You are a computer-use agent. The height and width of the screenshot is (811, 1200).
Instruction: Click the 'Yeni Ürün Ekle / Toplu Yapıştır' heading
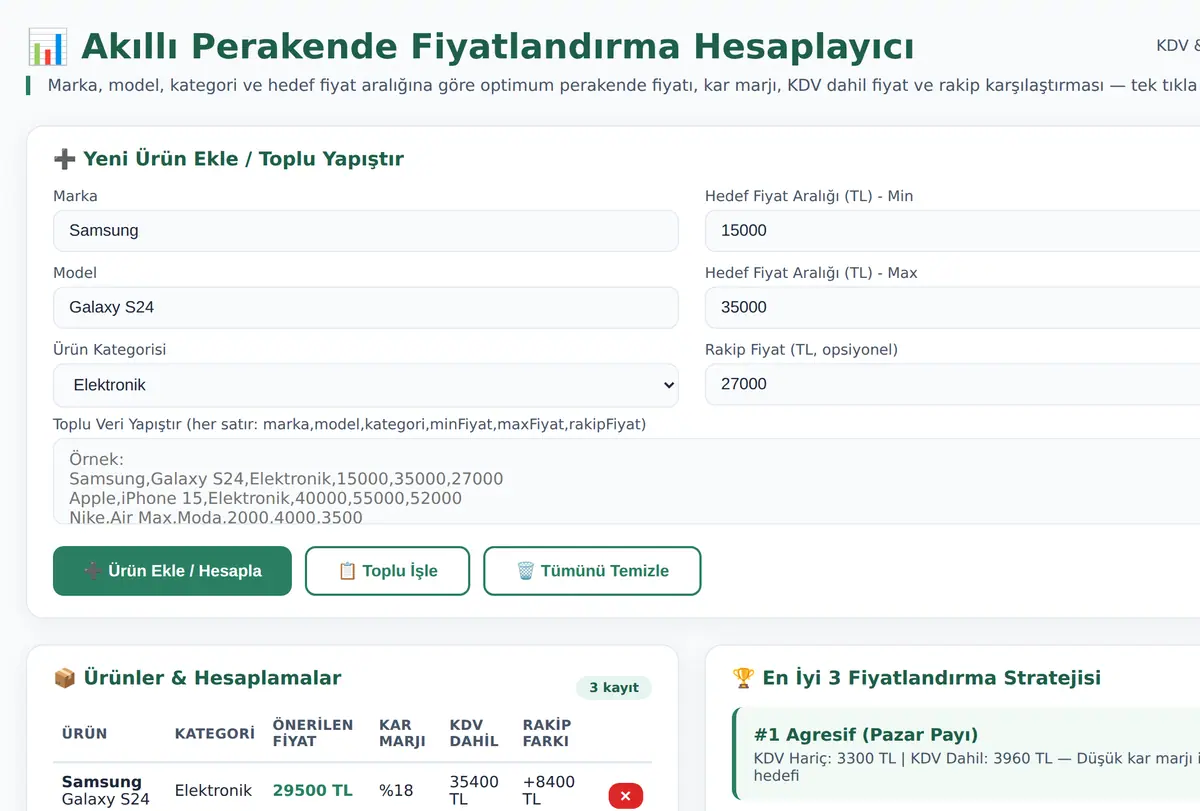coord(243,159)
